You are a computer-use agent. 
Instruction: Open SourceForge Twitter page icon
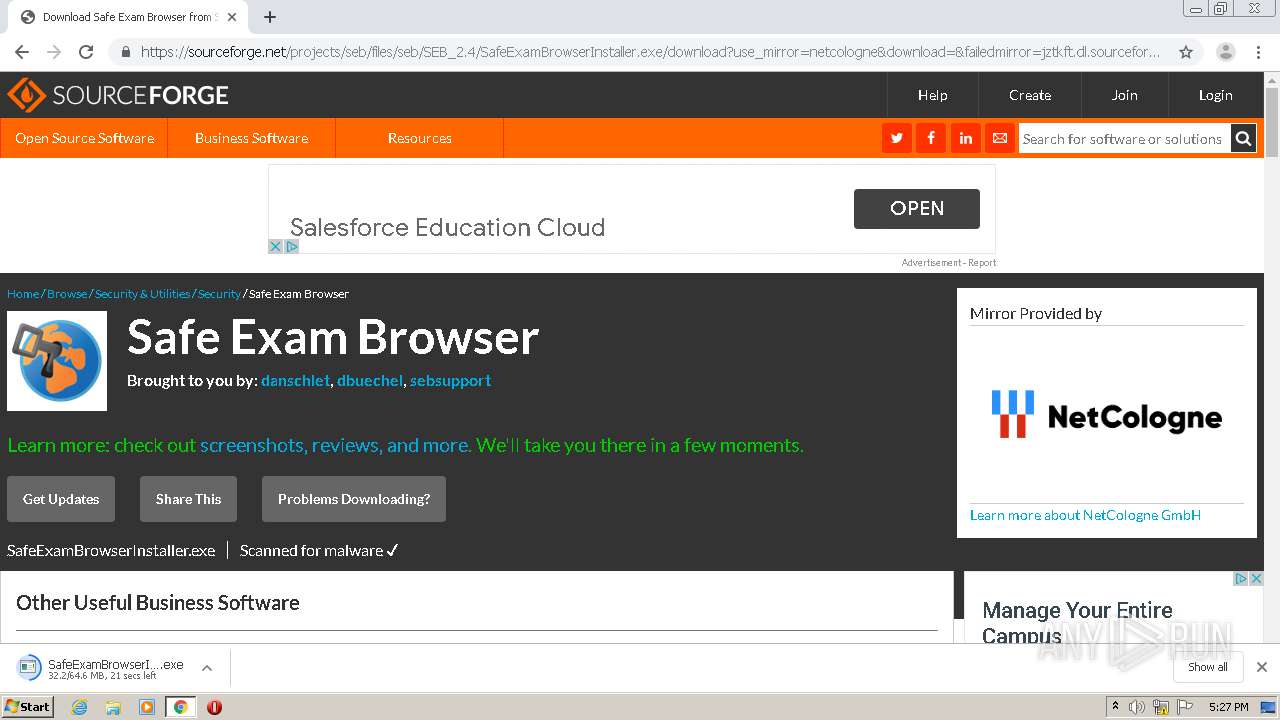point(896,138)
